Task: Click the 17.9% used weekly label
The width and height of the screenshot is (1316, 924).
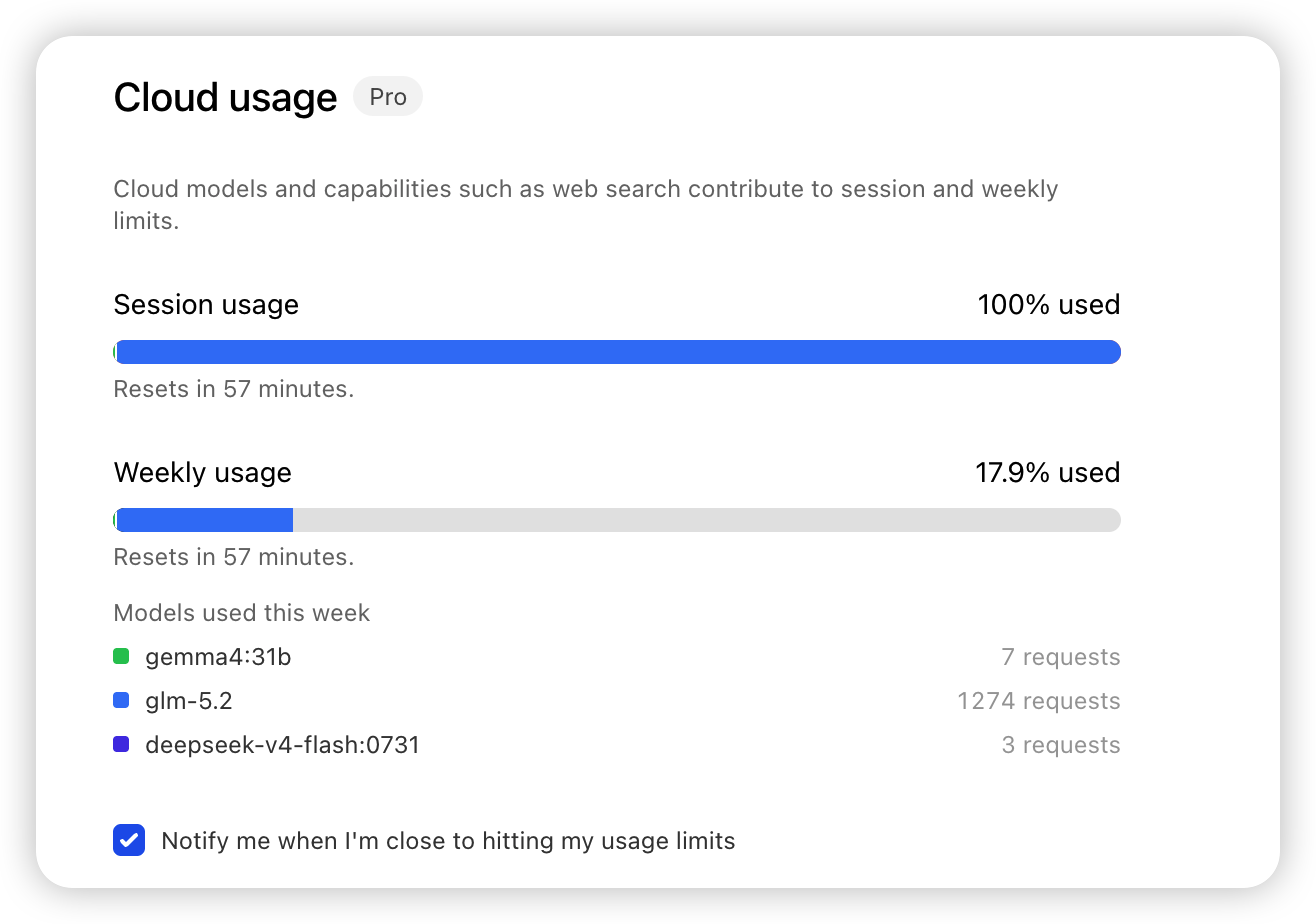Action: coord(1048,472)
